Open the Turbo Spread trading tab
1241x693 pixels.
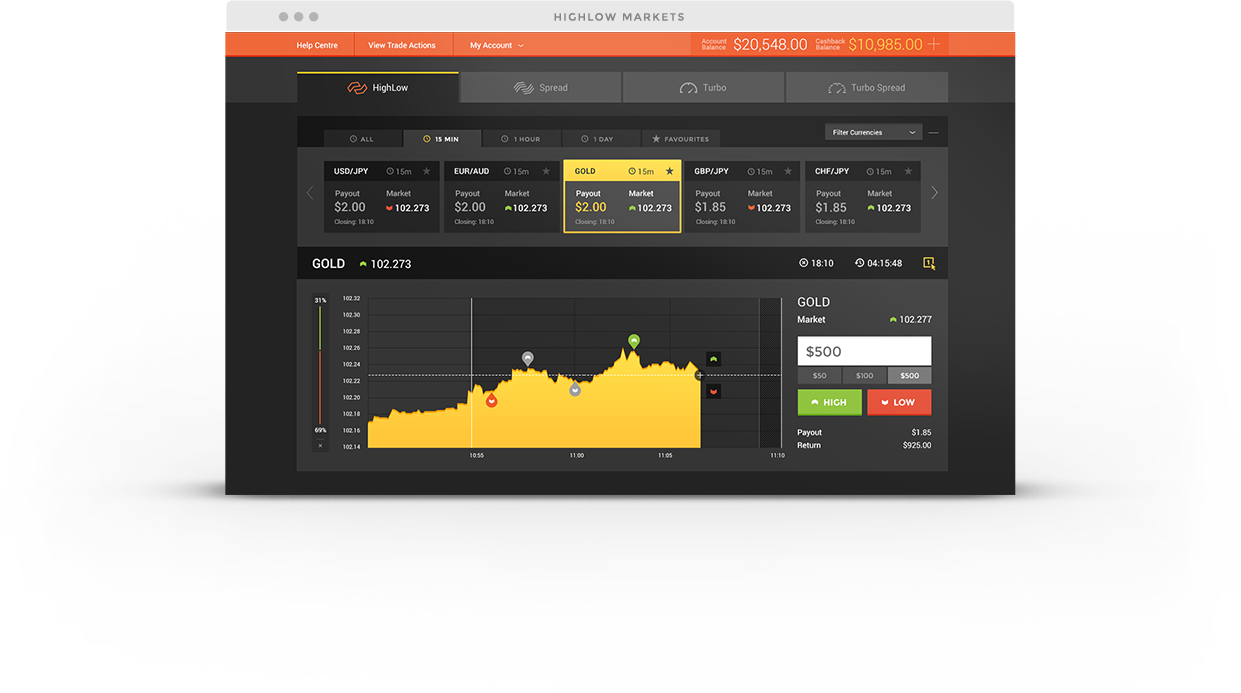pos(867,87)
